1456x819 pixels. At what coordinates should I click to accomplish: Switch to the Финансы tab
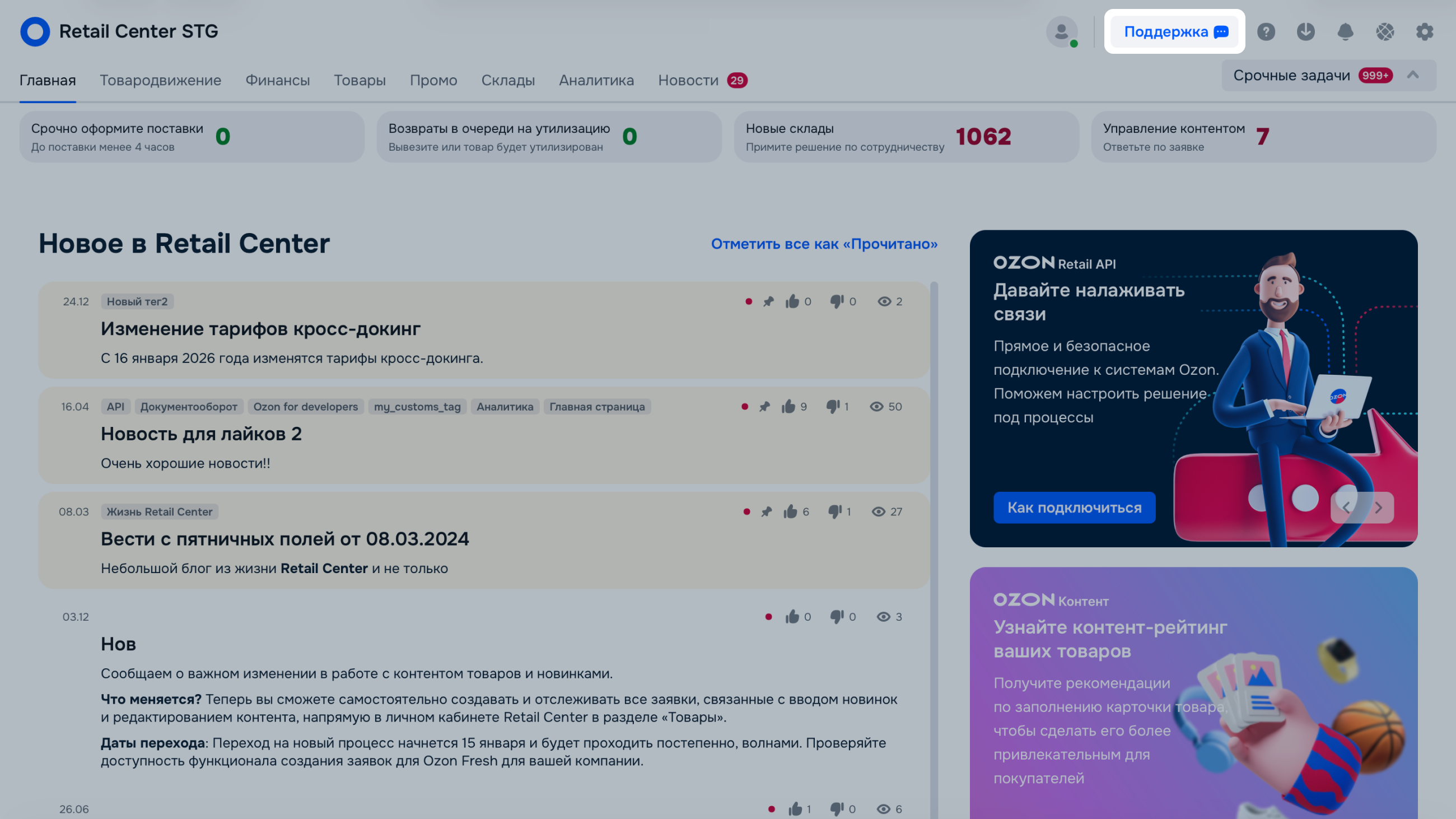(x=278, y=80)
